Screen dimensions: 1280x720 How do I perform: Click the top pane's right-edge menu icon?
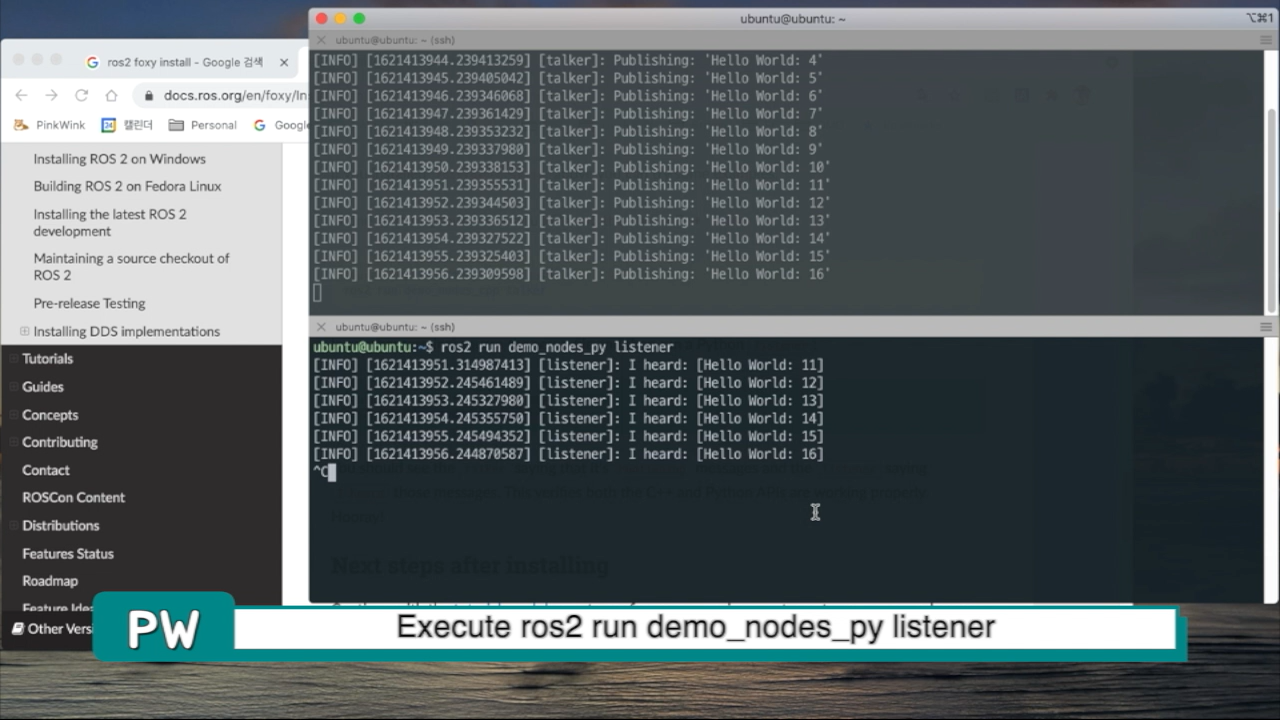pos(1267,40)
